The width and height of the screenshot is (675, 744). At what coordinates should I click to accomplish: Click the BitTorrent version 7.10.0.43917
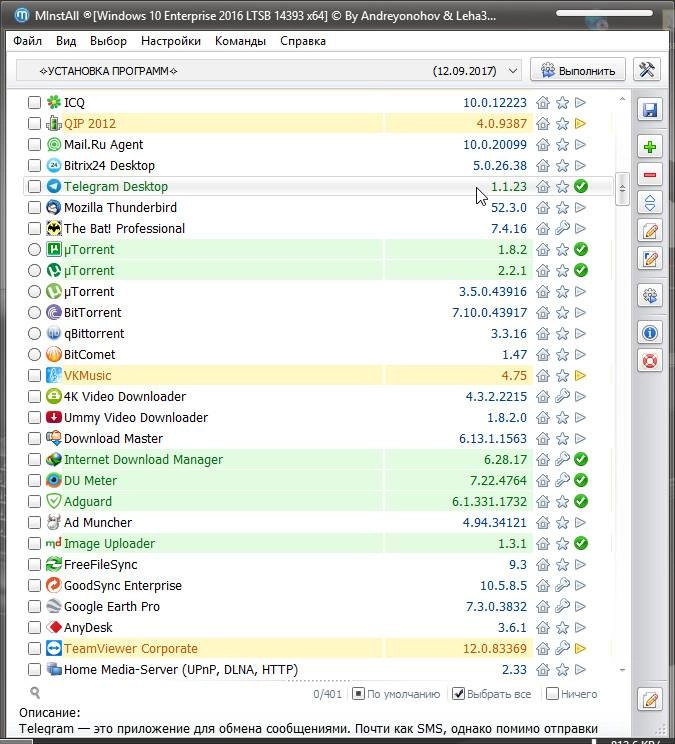pyautogui.click(x=490, y=313)
